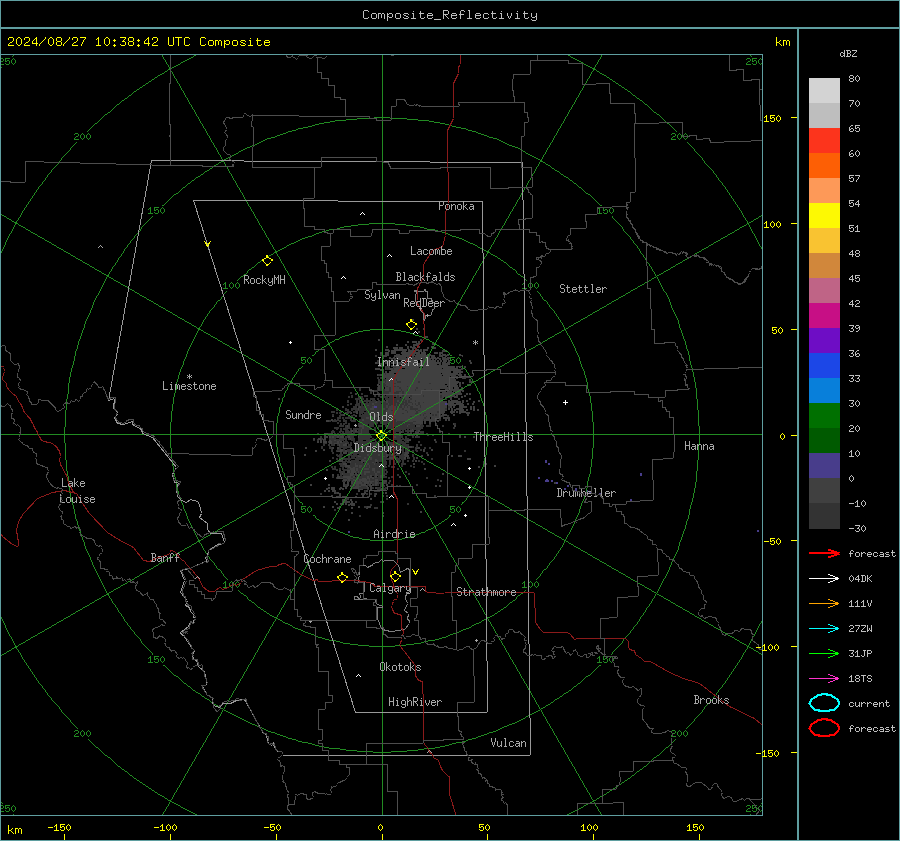Click the magenta swatch in dBZ scale
The height and width of the screenshot is (841, 900).
tap(824, 315)
